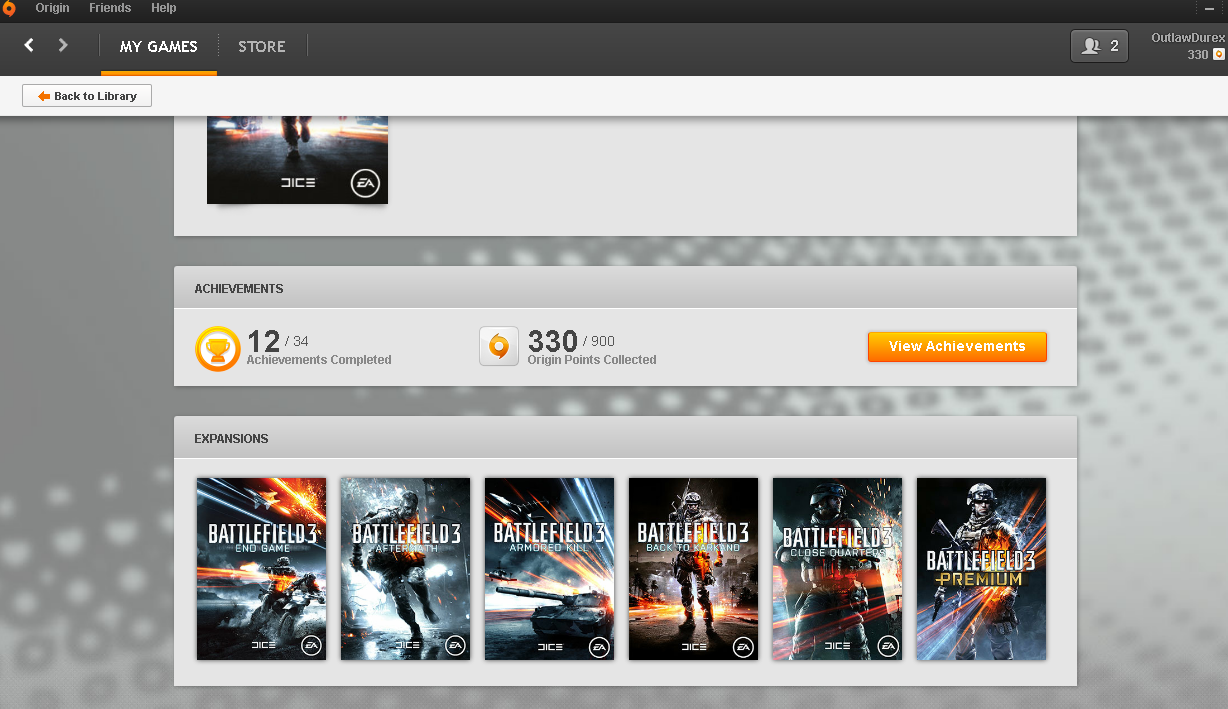The image size is (1228, 709).
Task: Go back with the left arrow
Action: 29,45
